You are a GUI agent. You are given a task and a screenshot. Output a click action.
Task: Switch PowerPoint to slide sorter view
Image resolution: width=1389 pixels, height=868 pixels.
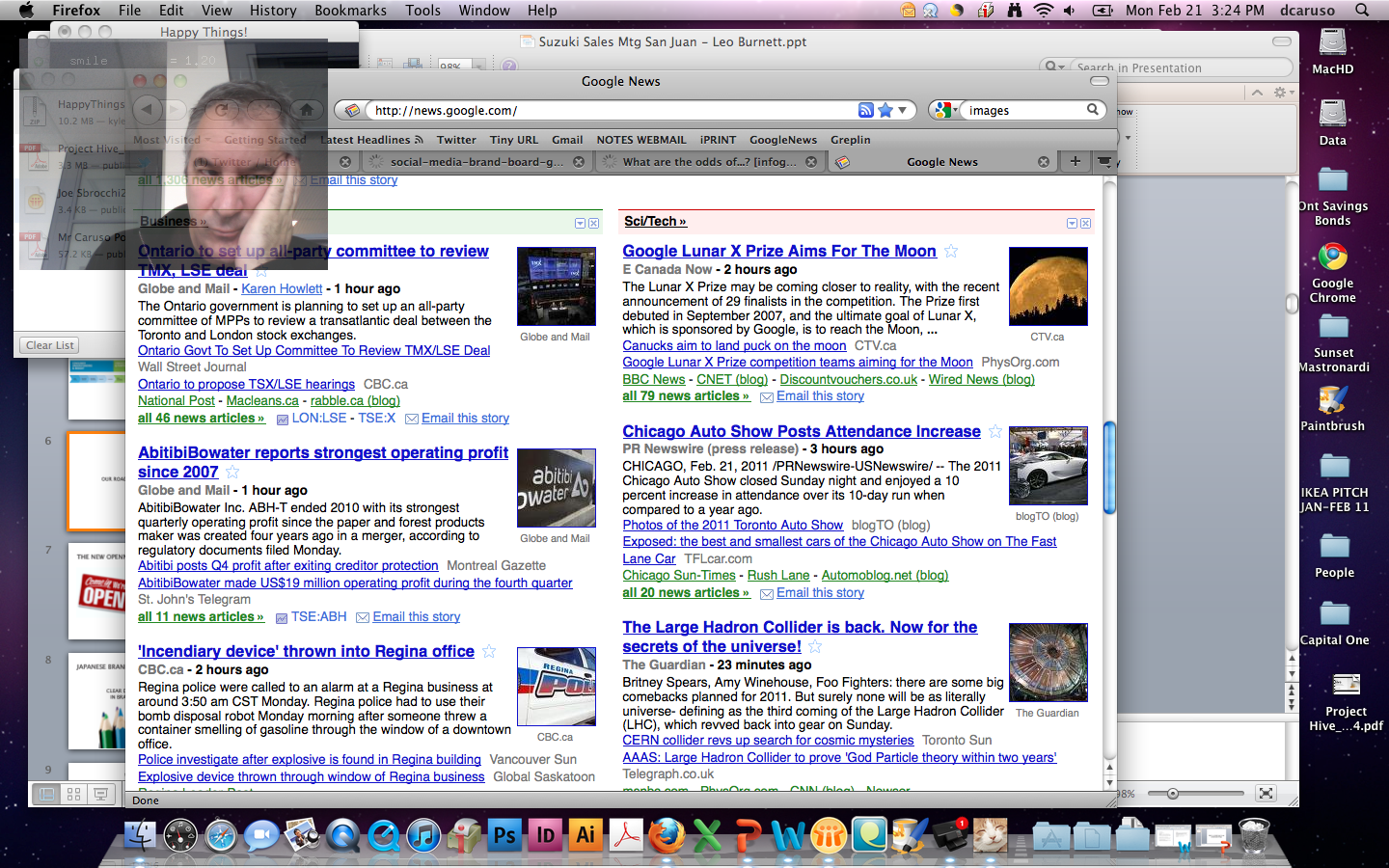pyautogui.click(x=73, y=794)
